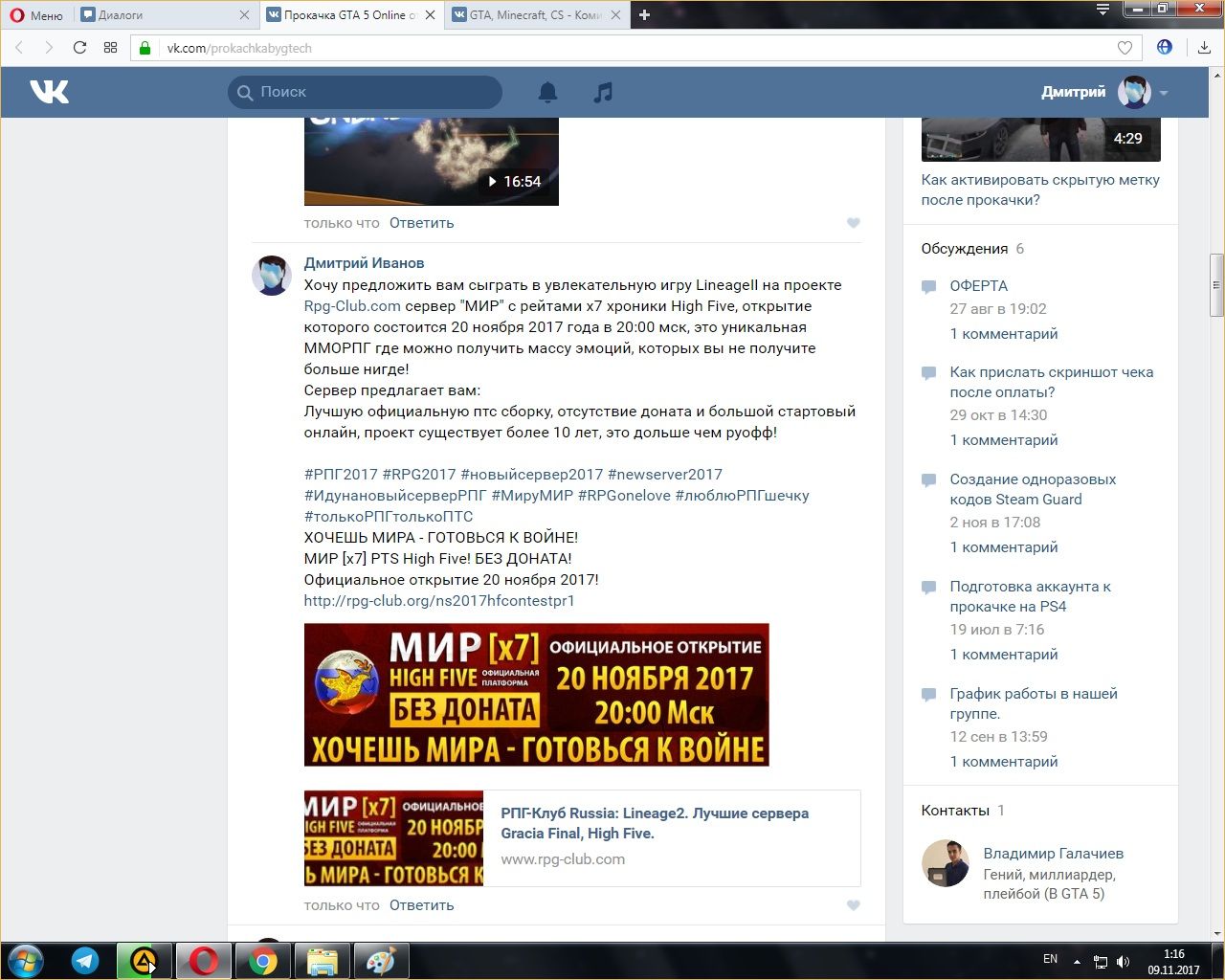
Task: Open График работы в нашей группе discussion
Action: 1034,703
